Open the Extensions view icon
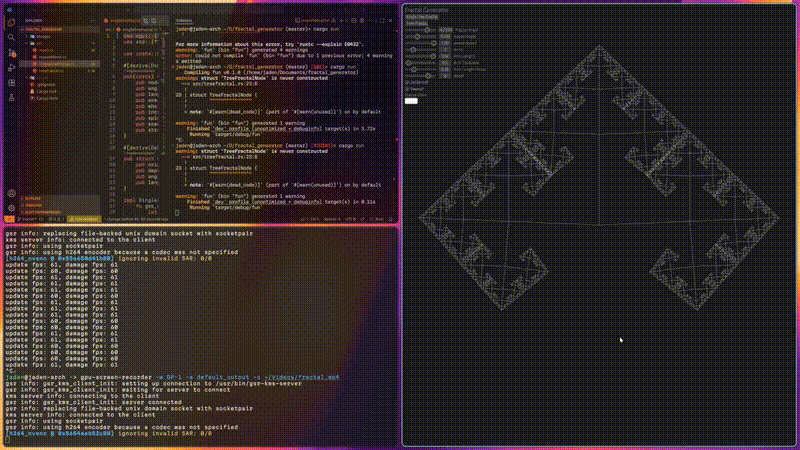This screenshot has width=800, height=450. tap(11, 83)
